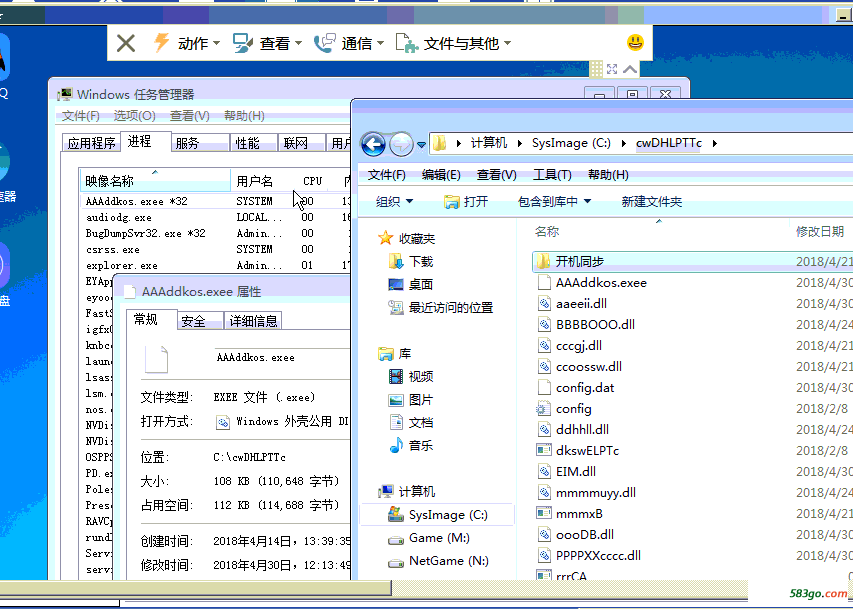Open 帮助(H) menu in Task Manager
Viewport: 853px width, 609px height.
[244, 115]
